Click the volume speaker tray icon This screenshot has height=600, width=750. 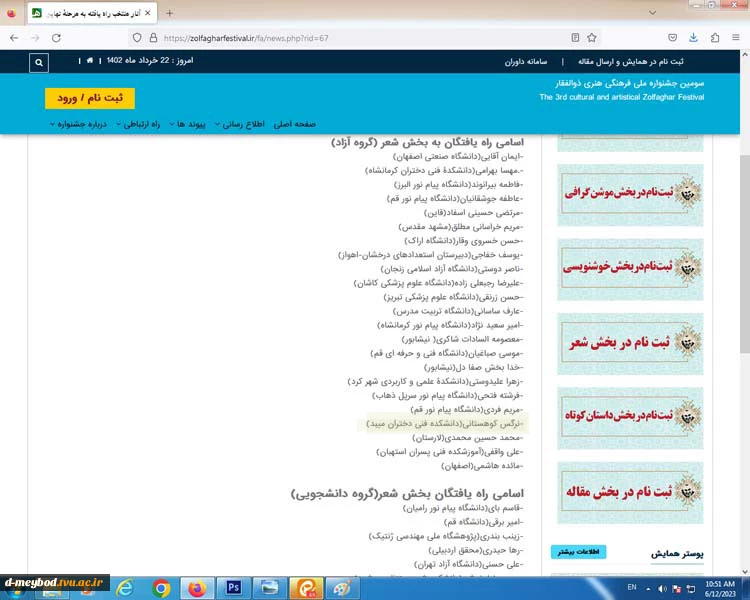[x=663, y=589]
